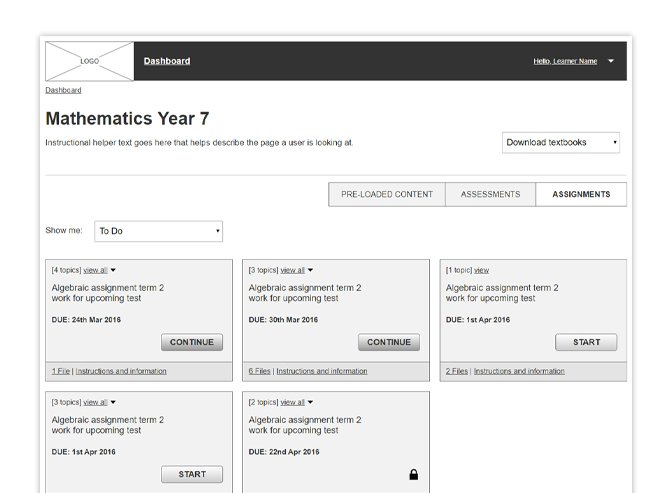Click the Instructional helper text line
Screen dimensions: 672x493
tap(199, 143)
